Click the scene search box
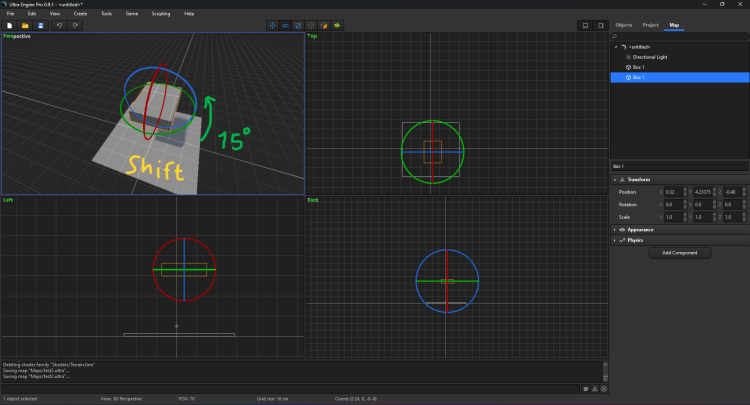This screenshot has height=405, width=750. coord(680,36)
